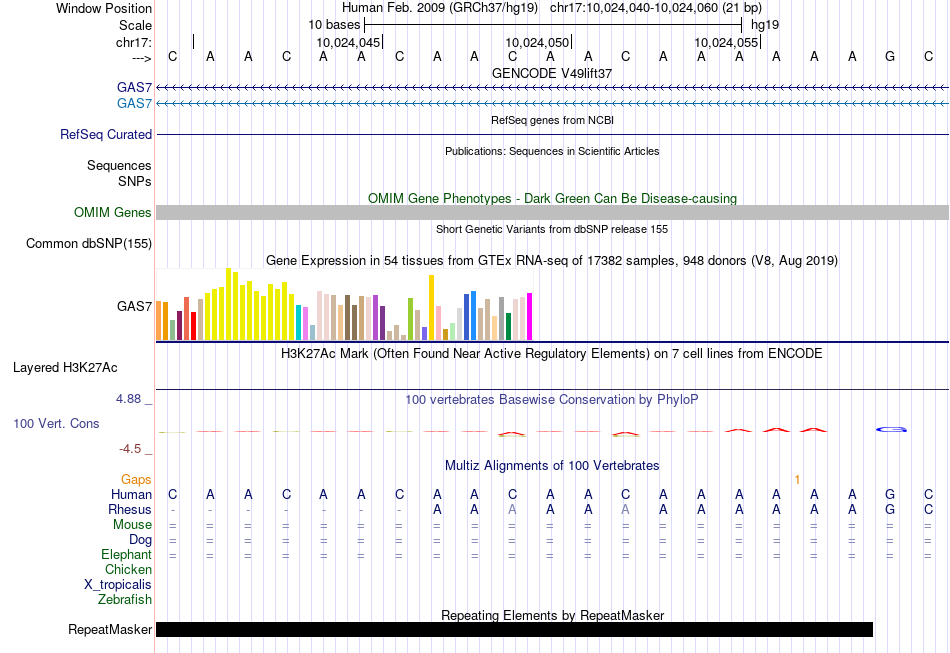Click the Human alignment row label
The image size is (950, 653).
(131, 494)
